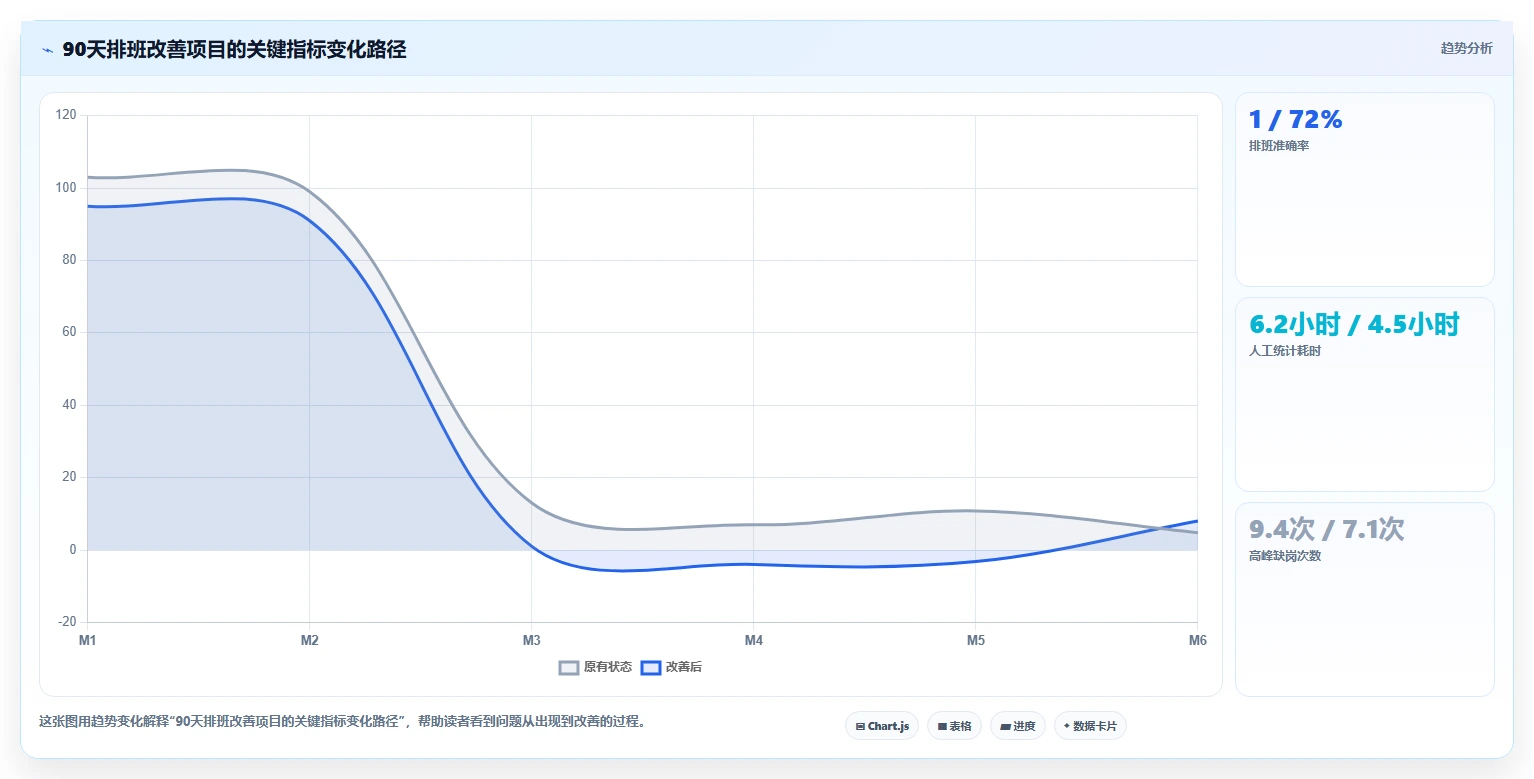Screen dimensions: 1534x779
Task: Select the 1 / 72% value card
Action: pos(1364,189)
